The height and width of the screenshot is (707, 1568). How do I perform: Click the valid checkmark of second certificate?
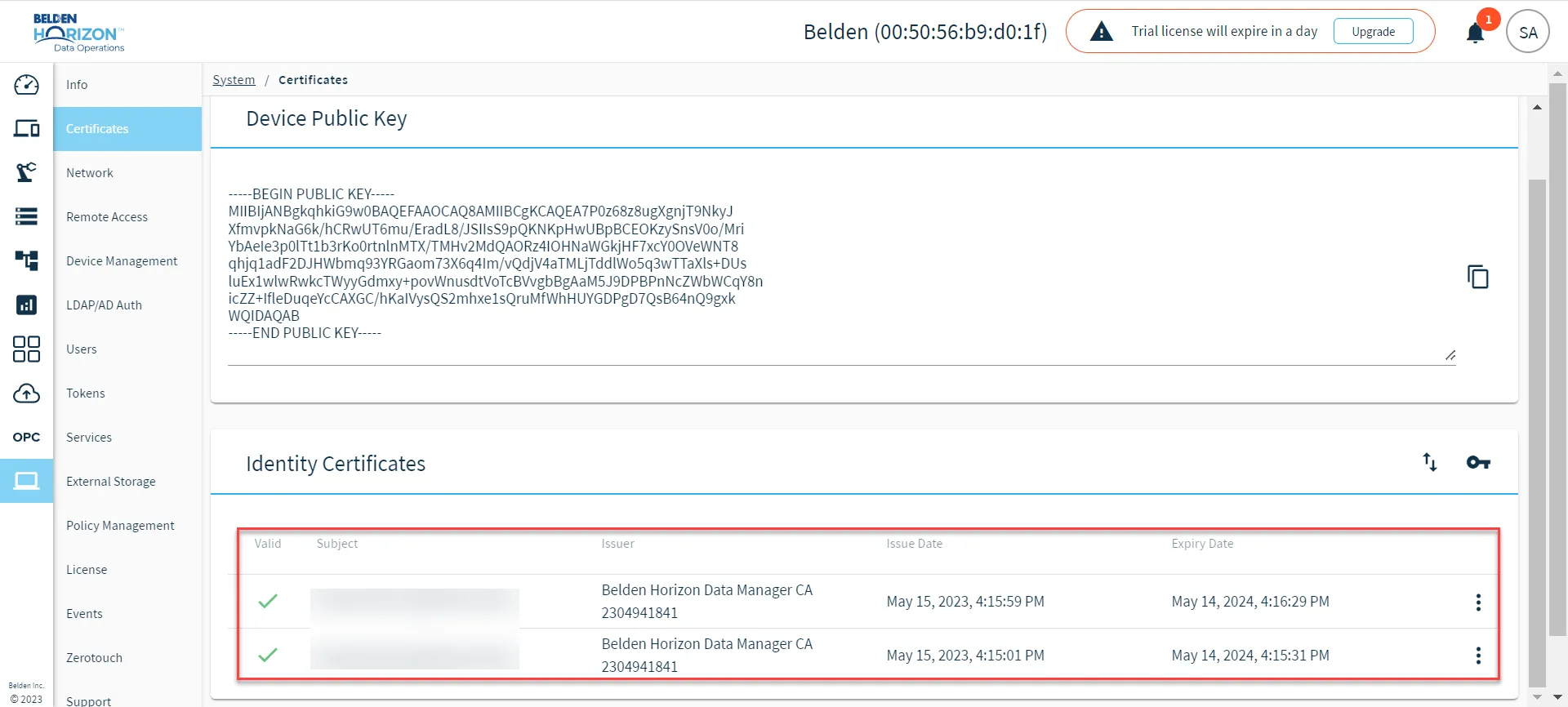point(268,655)
